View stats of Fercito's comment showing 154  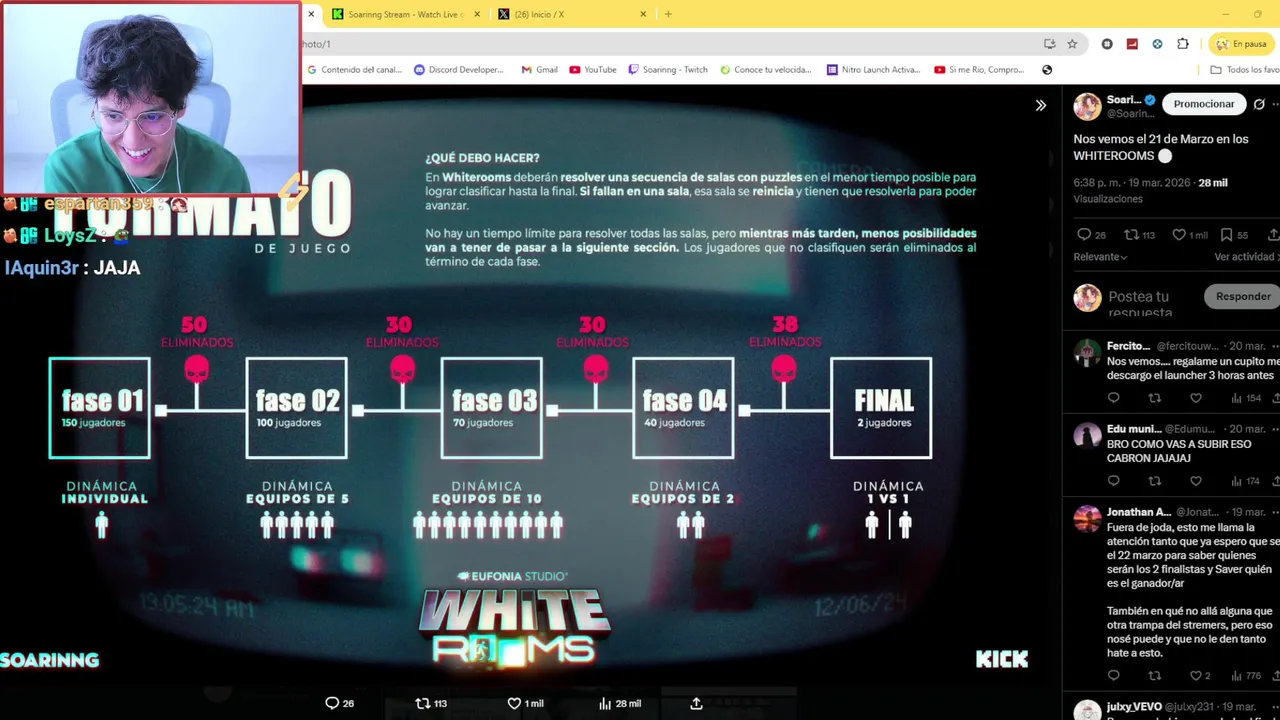click(x=1245, y=398)
